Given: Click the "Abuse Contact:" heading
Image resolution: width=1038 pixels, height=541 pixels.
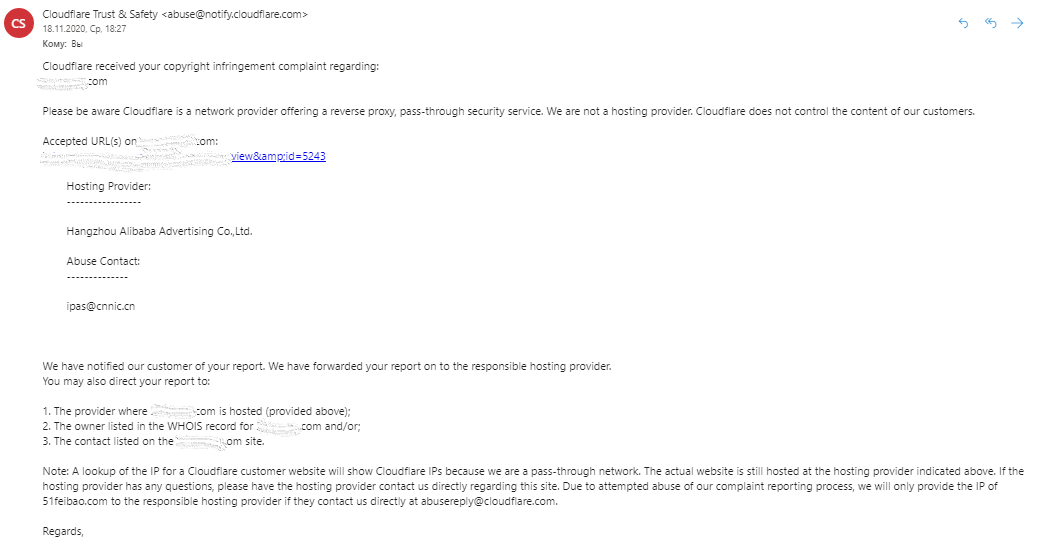Looking at the screenshot, I should pyautogui.click(x=103, y=261).
